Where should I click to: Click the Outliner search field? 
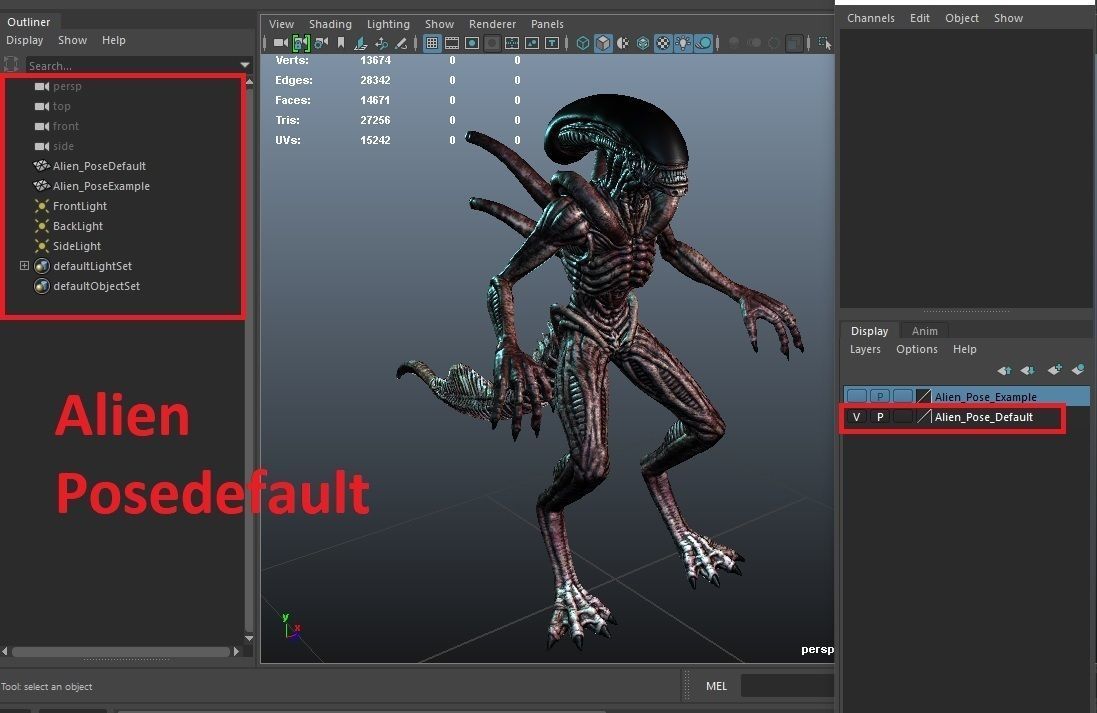coord(132,66)
